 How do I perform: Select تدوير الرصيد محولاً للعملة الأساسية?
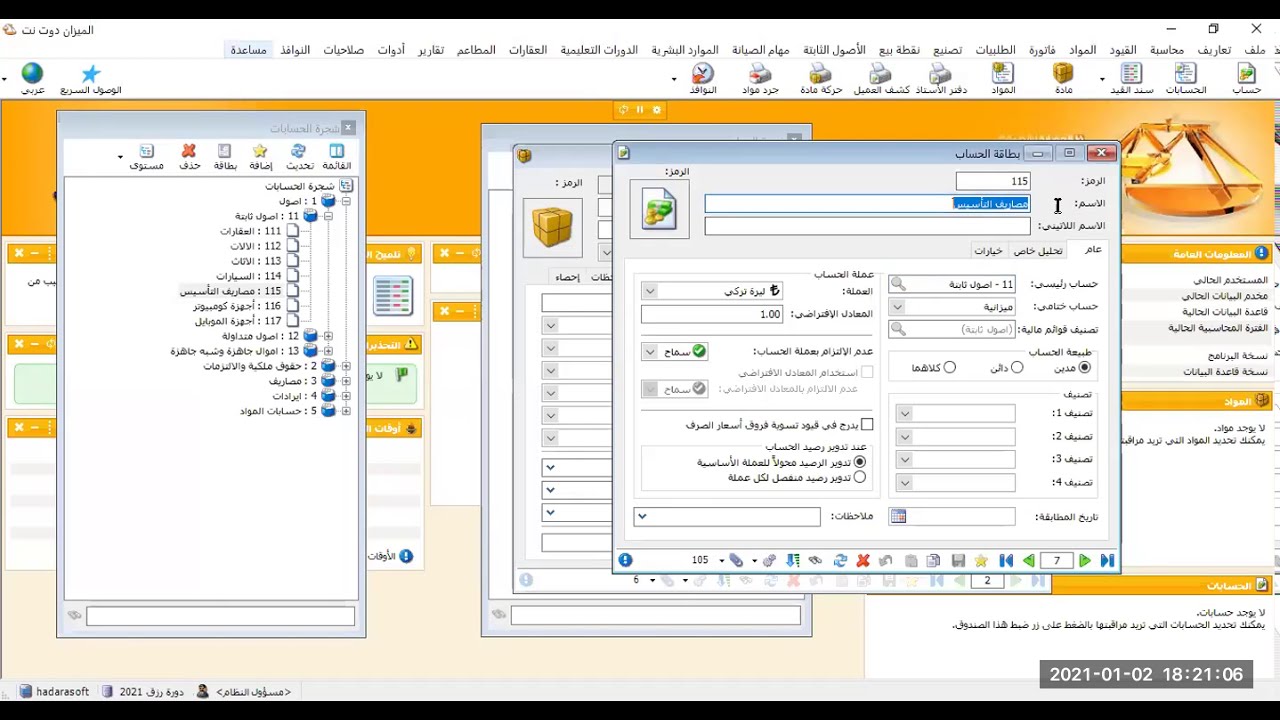(x=860, y=462)
